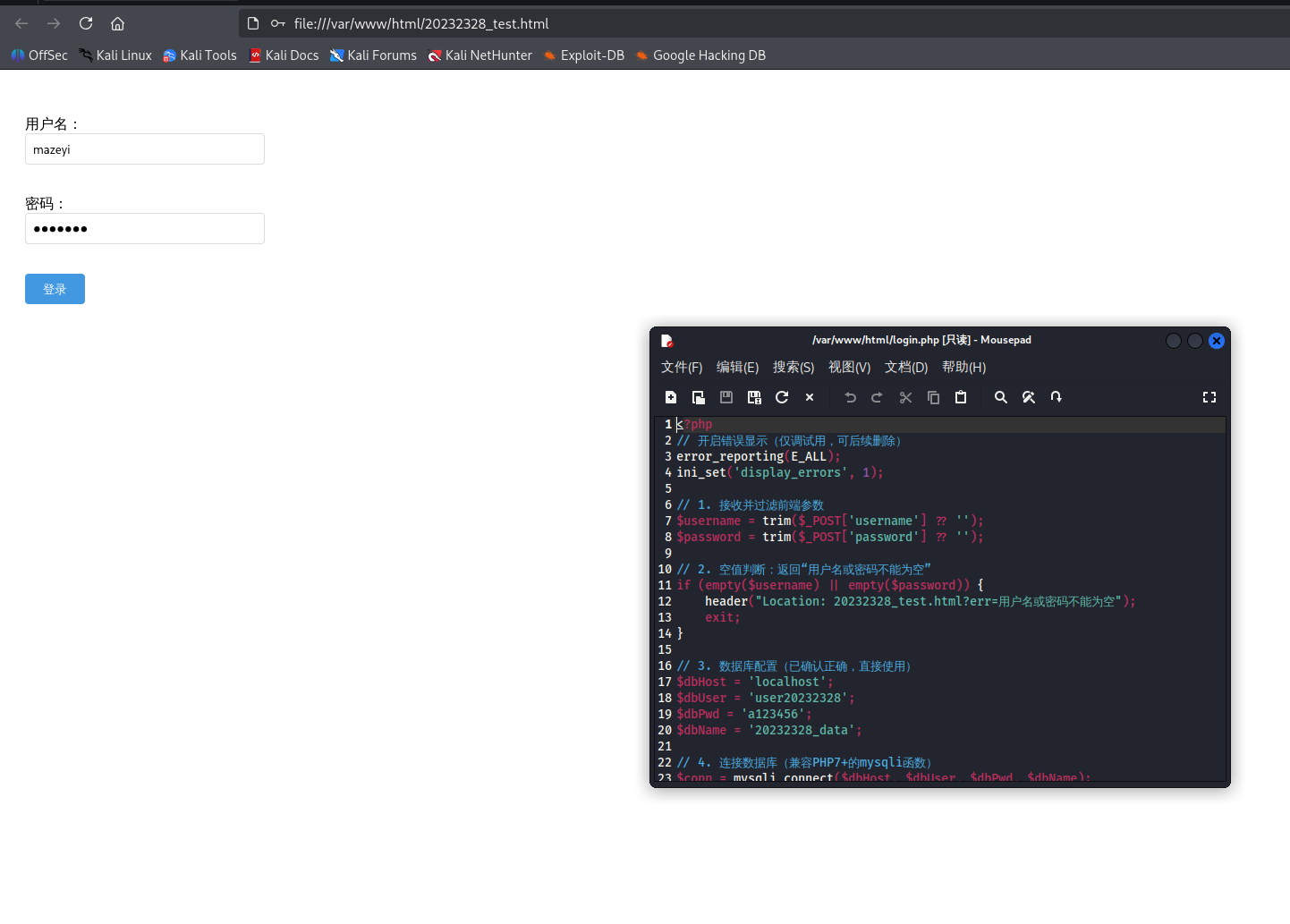The height and width of the screenshot is (924, 1290).
Task: Close the Mousepad window
Action: click(x=1217, y=341)
